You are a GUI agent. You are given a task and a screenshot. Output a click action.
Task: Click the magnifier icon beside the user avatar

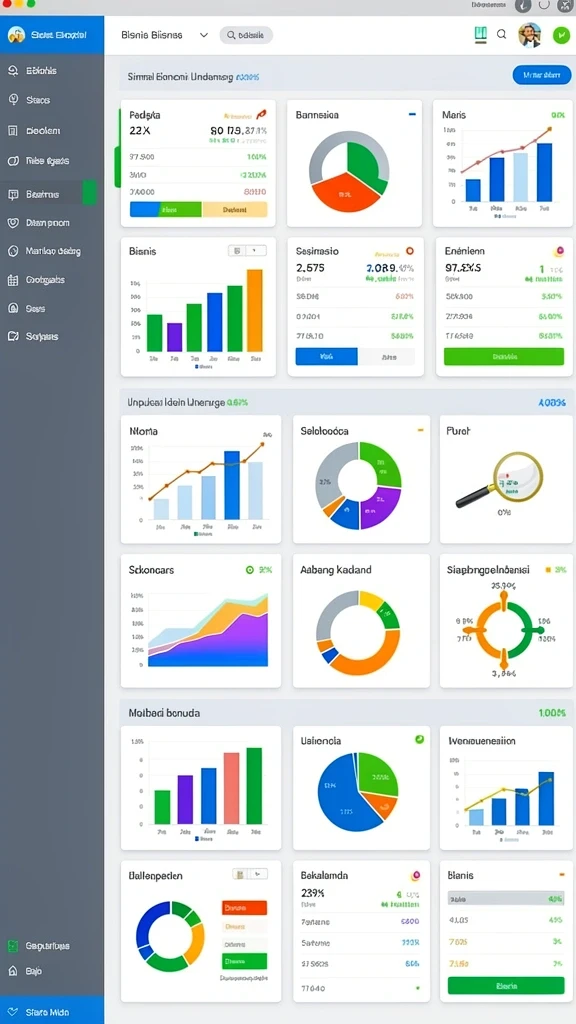pos(502,35)
